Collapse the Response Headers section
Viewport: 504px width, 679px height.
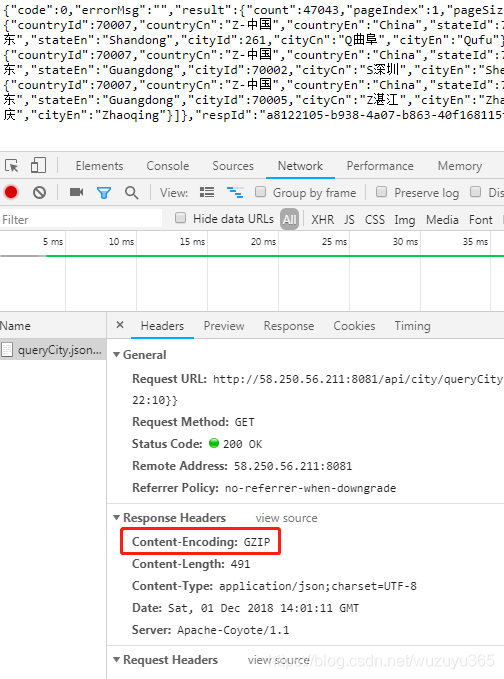pos(116,517)
